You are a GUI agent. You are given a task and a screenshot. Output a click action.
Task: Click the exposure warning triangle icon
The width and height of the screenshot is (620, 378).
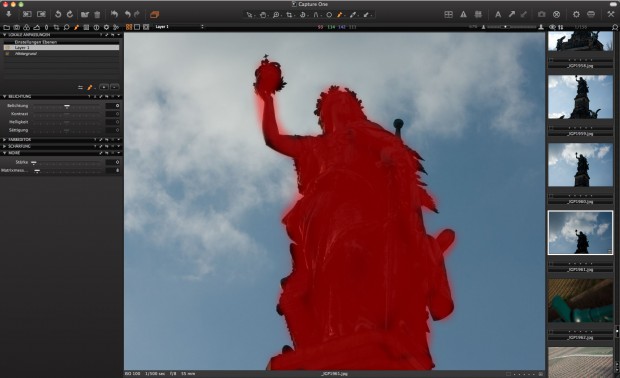pos(463,15)
